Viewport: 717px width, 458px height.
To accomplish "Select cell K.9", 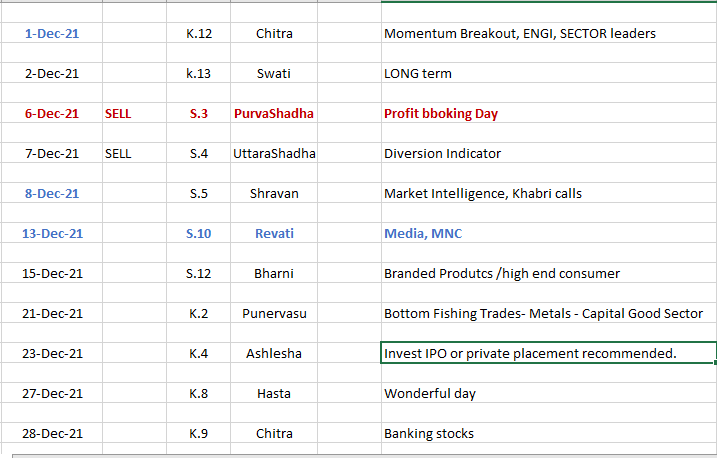I will 198,433.
